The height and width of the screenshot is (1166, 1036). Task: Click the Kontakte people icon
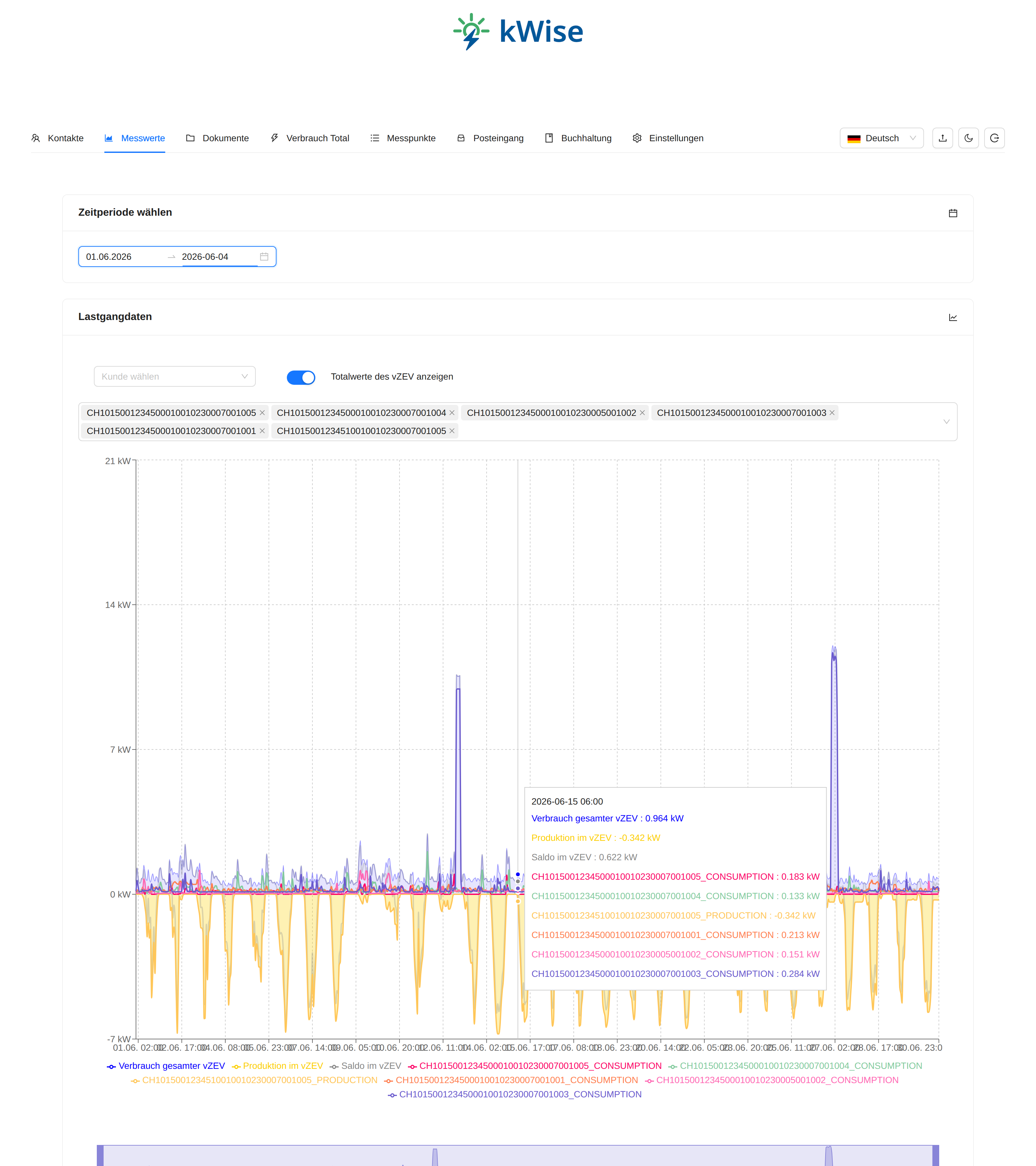pyautogui.click(x=35, y=138)
